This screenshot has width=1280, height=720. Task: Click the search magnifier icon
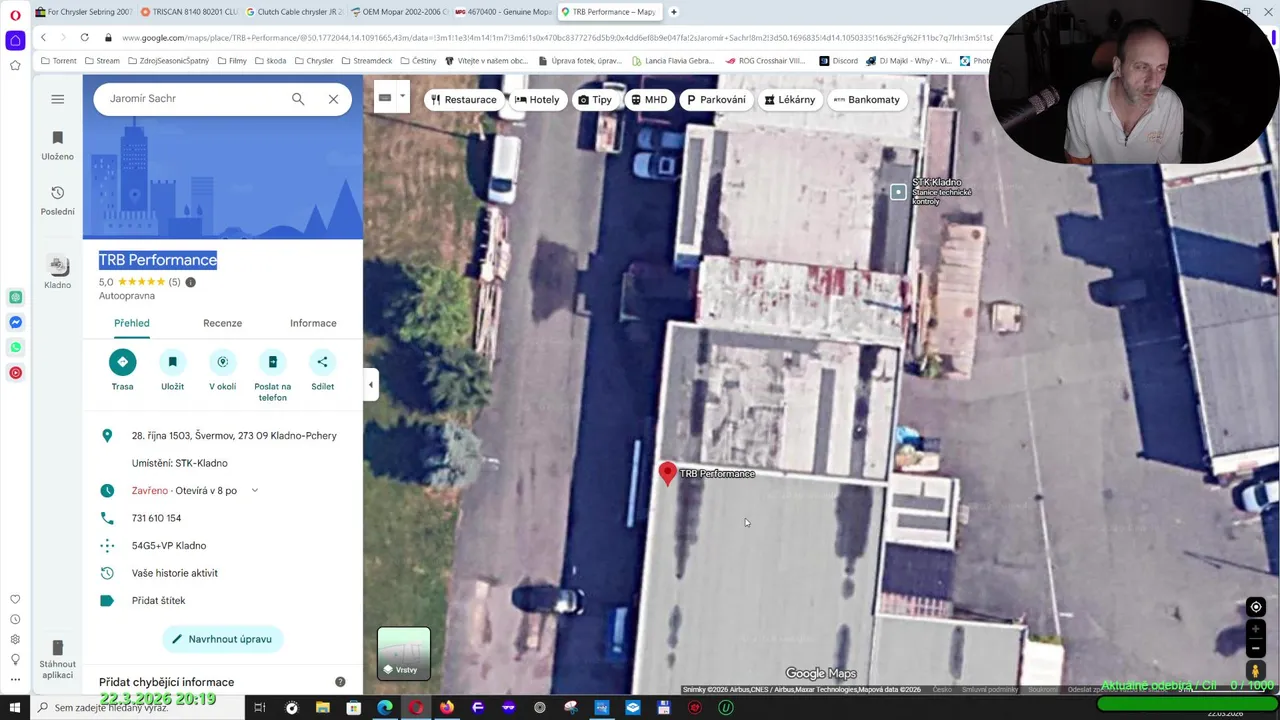[x=298, y=99]
